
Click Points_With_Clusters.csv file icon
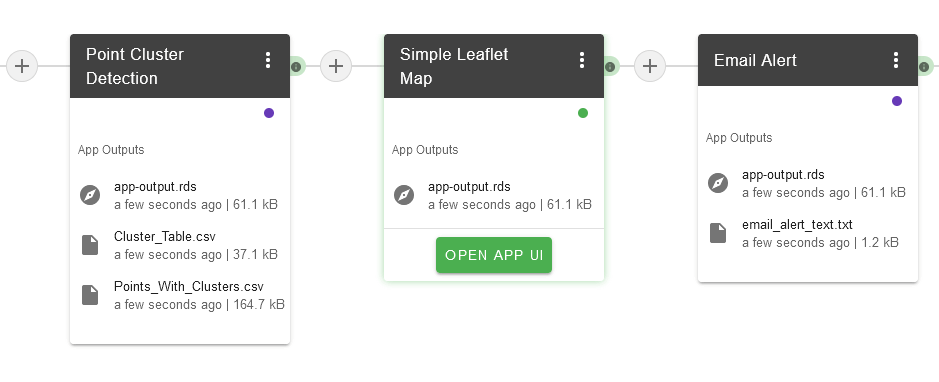(x=90, y=295)
